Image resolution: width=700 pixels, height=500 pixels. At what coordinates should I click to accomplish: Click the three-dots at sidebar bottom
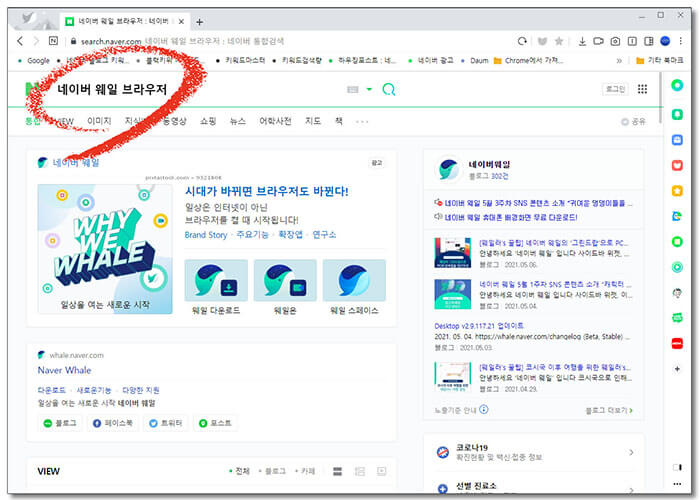pyautogui.click(x=677, y=484)
